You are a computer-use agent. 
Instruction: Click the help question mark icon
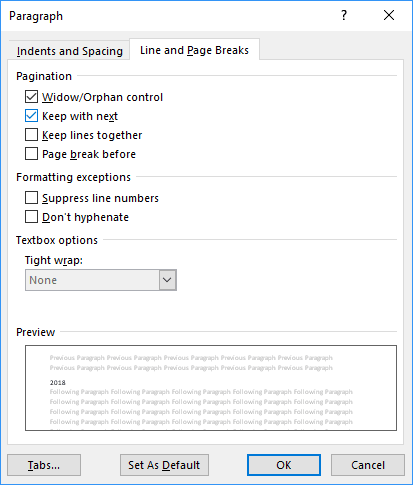344,15
